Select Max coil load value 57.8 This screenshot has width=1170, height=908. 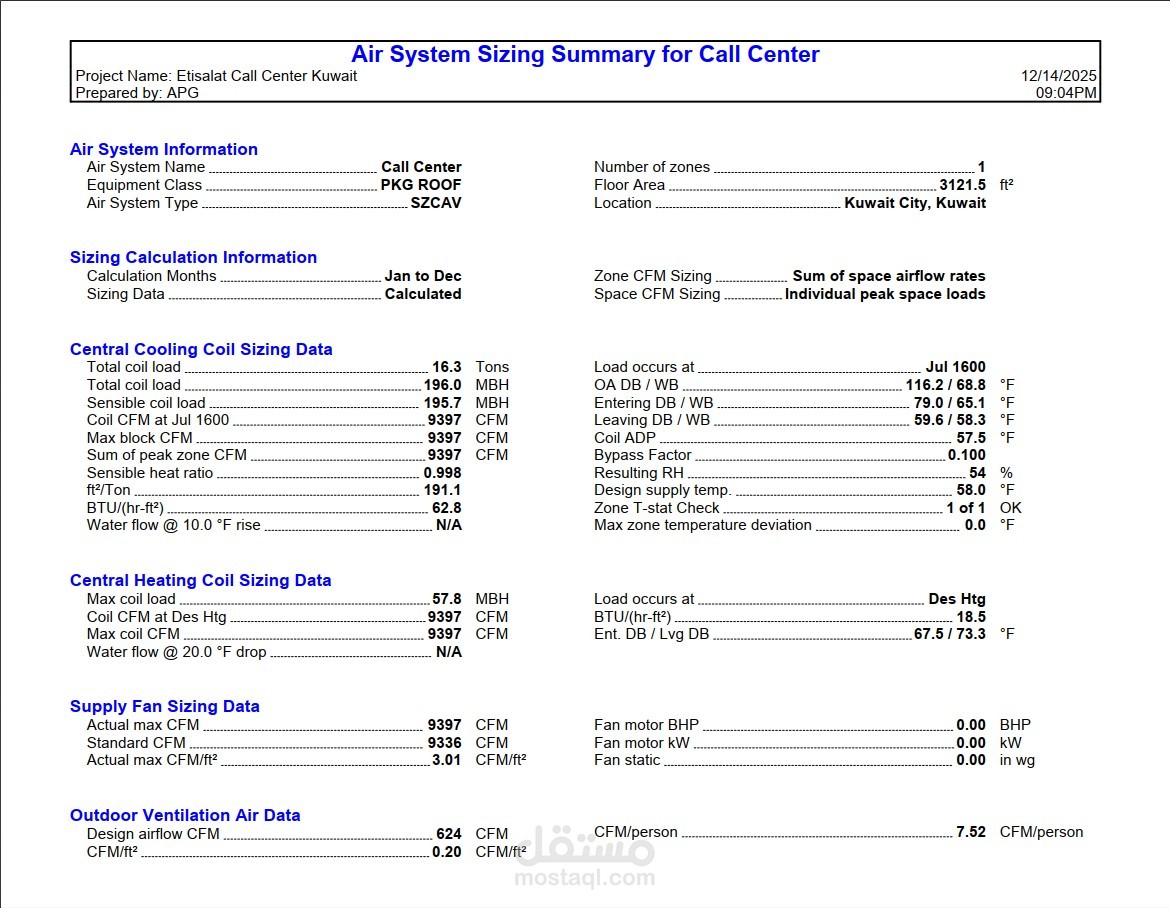tap(447, 599)
